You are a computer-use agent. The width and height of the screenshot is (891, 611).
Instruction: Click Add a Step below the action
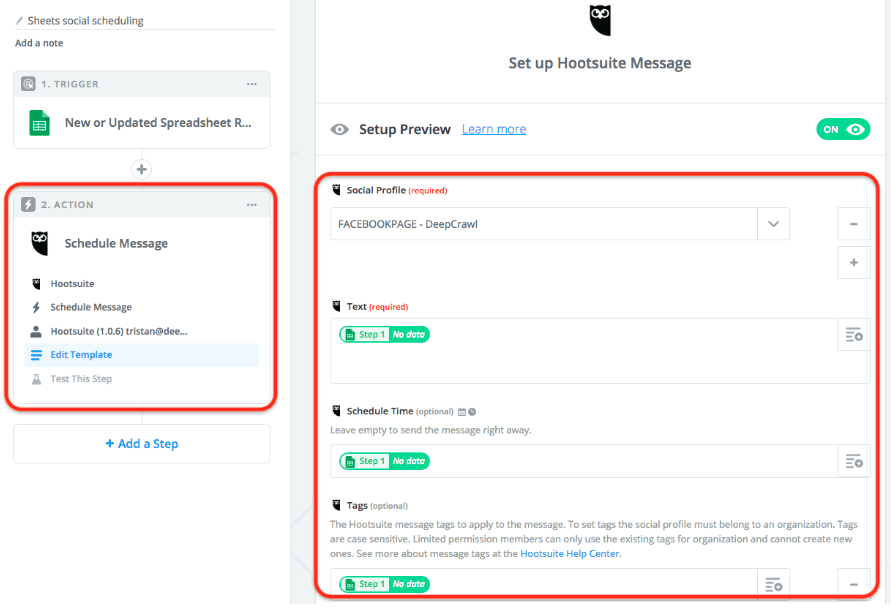tap(141, 444)
